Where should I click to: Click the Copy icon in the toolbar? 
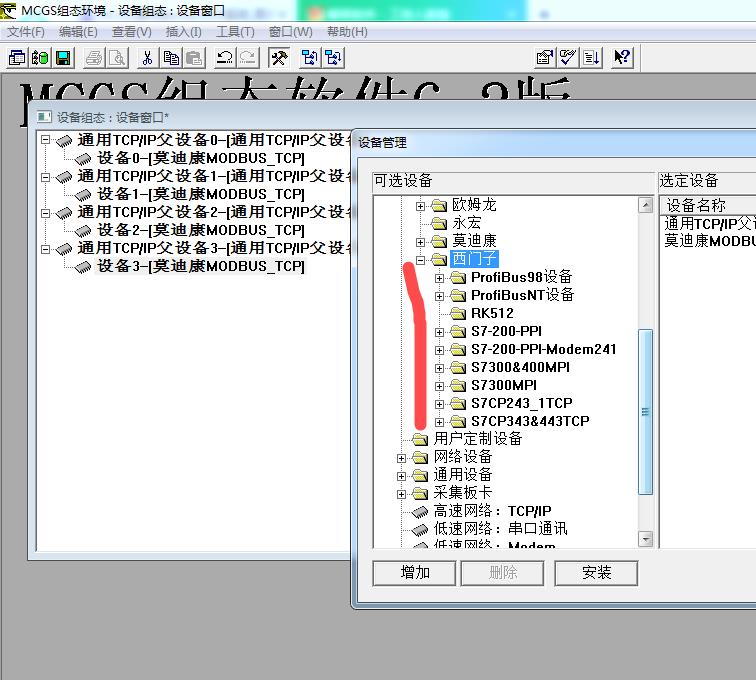point(171,57)
